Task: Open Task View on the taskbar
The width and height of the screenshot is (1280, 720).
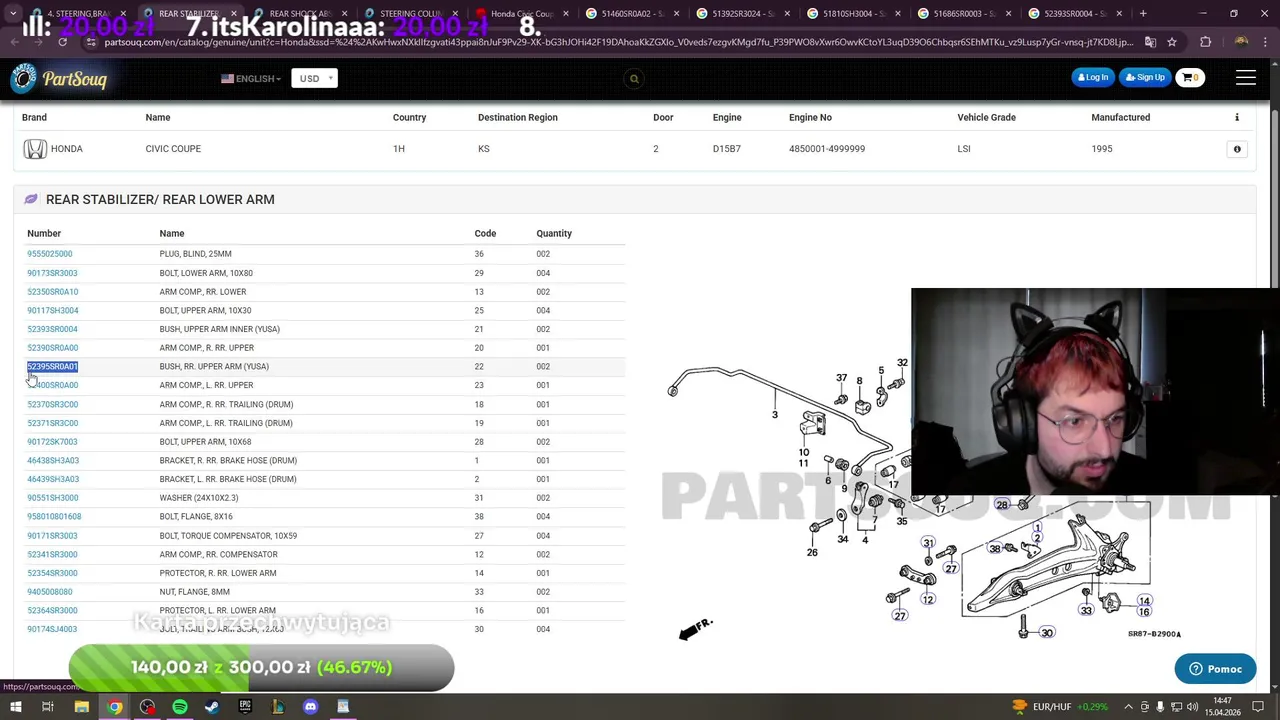Action: [x=47, y=707]
